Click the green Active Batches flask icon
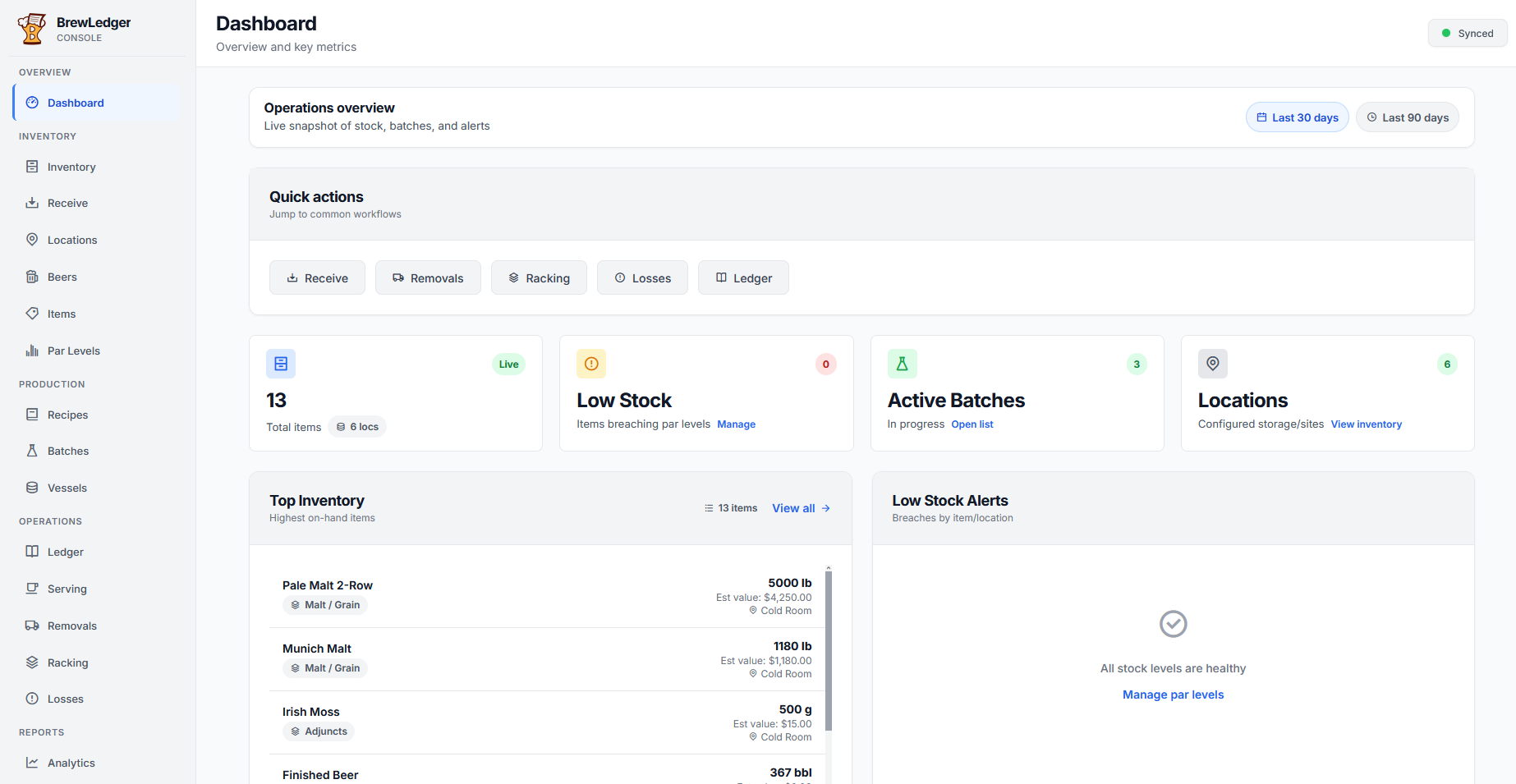1516x784 pixels. click(902, 364)
